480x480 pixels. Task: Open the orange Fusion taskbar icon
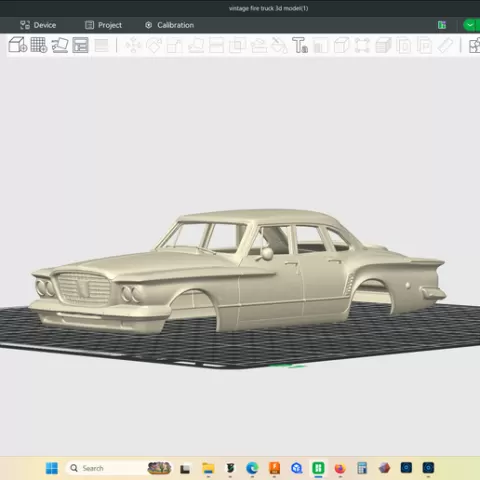[274, 468]
